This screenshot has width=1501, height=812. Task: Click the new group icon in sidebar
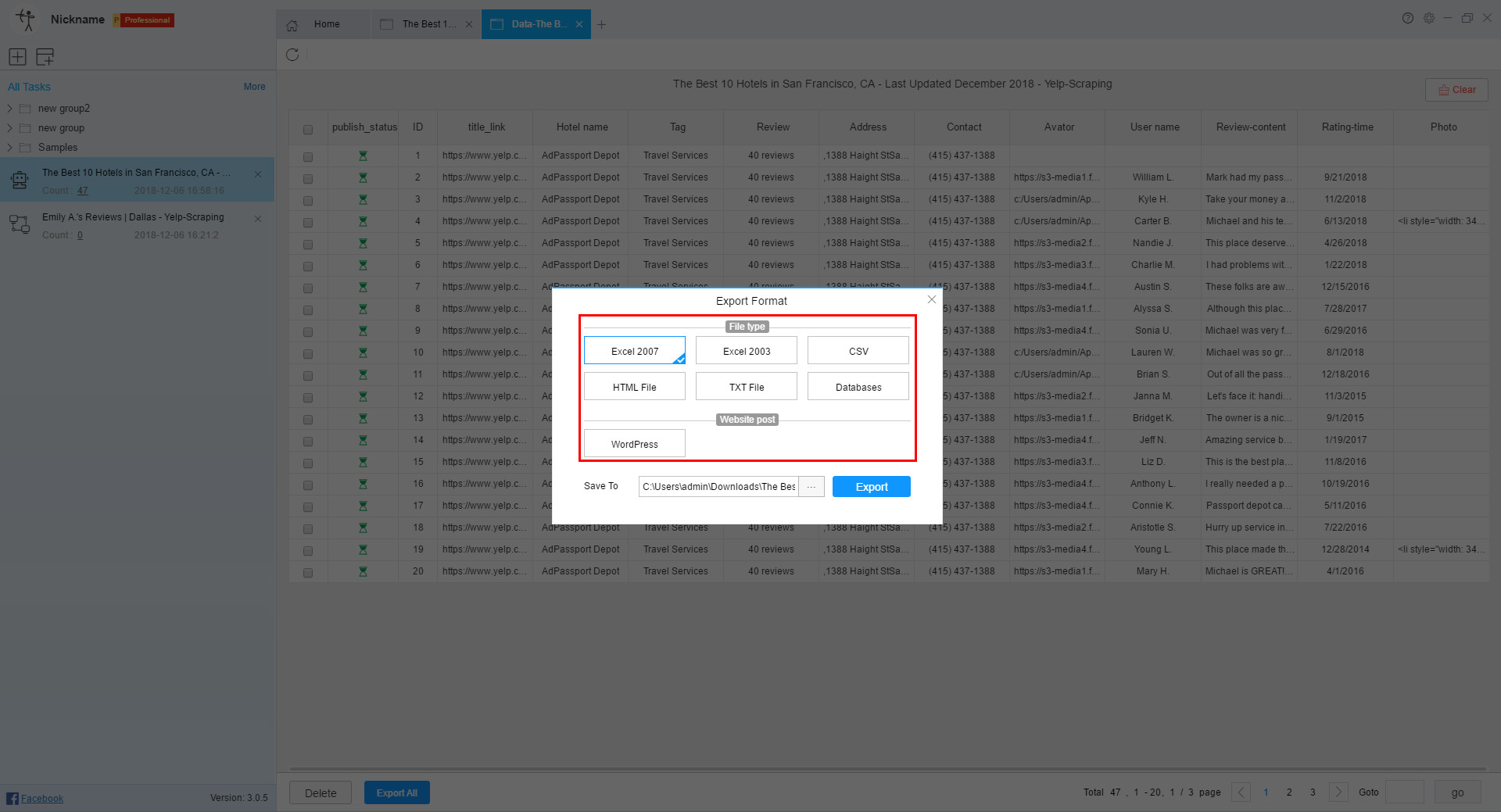coord(45,56)
